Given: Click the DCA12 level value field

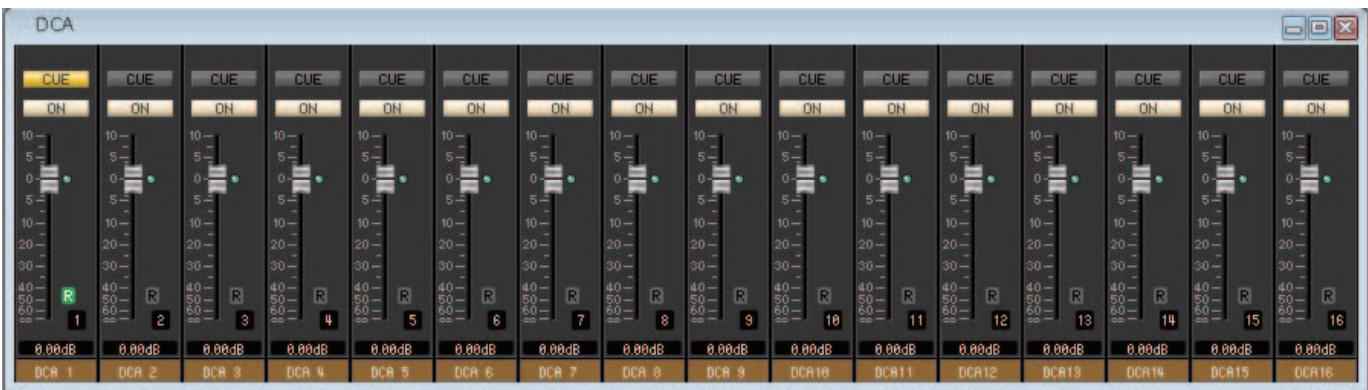Looking at the screenshot, I should point(980,349).
